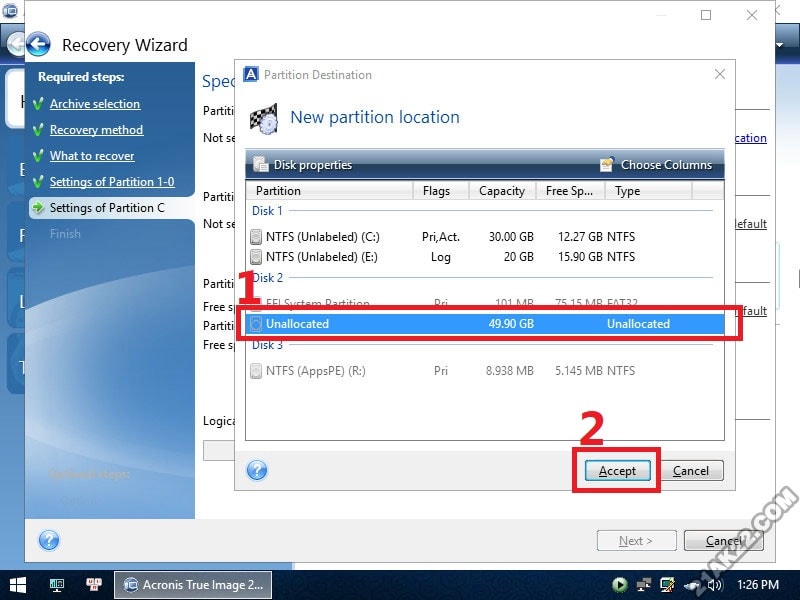Sort by Capacity column header
This screenshot has width=800, height=600.
coord(502,191)
